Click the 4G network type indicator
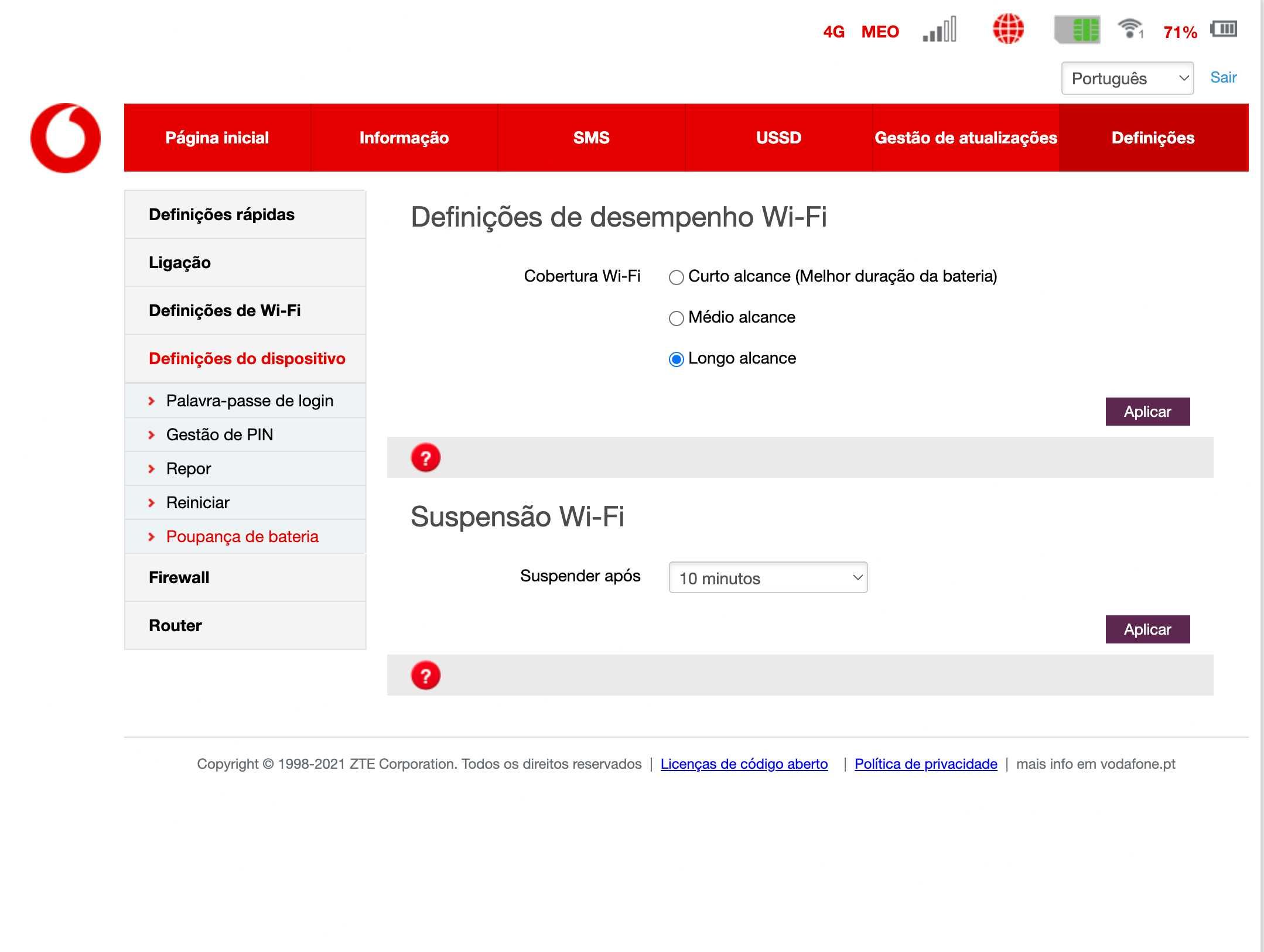The height and width of the screenshot is (952, 1264). 833,32
